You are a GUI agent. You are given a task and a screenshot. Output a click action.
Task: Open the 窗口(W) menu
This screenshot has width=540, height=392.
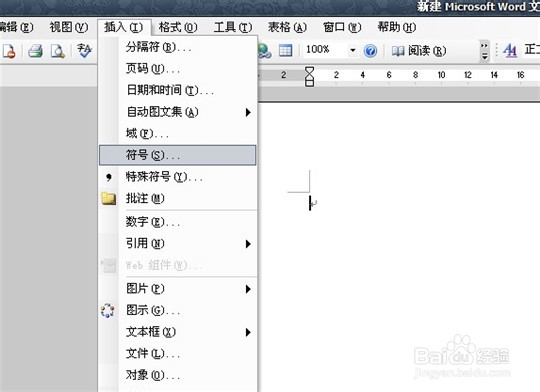[342, 27]
